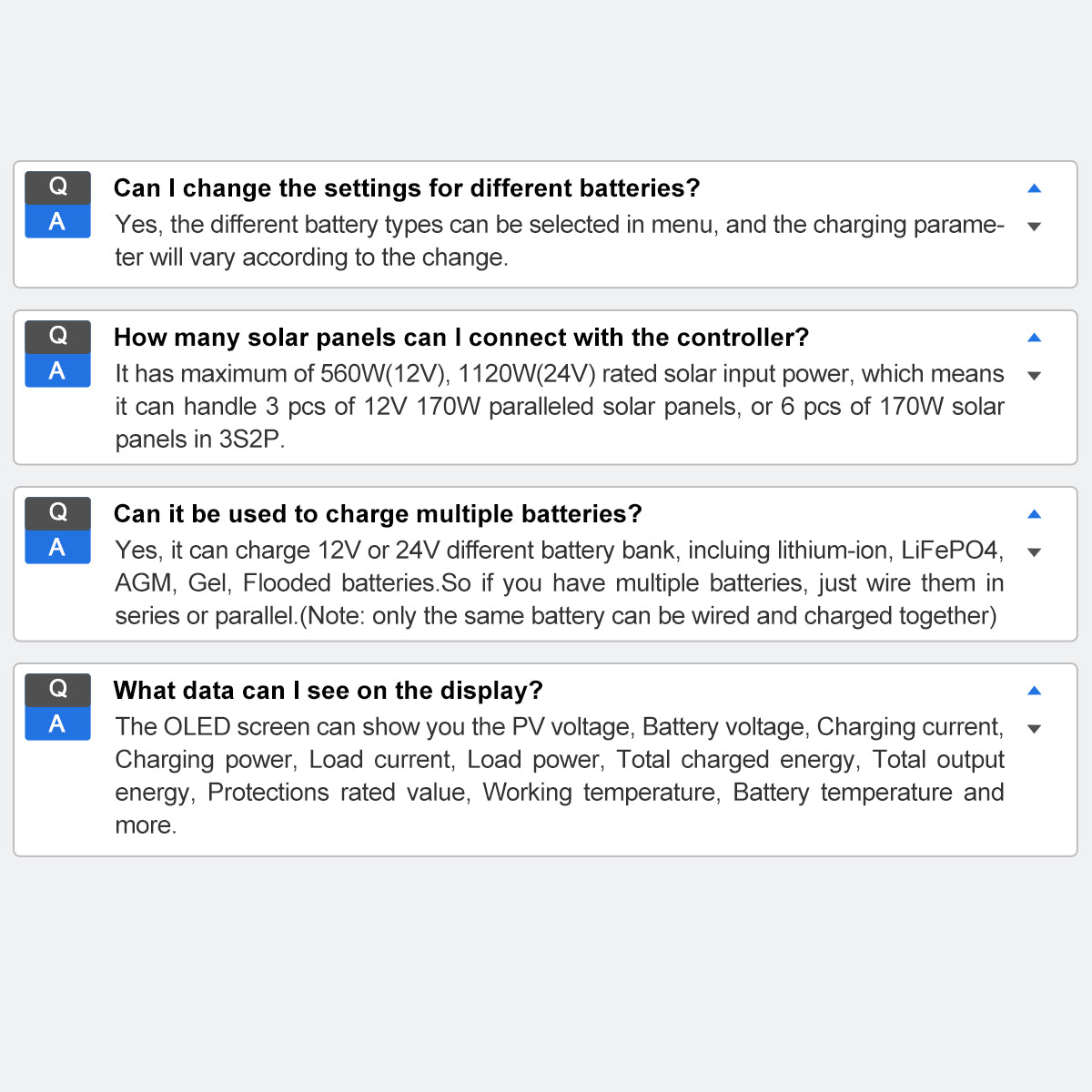Click the blue A icon for display data answer
The height and width of the screenshot is (1092, 1092).
click(x=57, y=724)
